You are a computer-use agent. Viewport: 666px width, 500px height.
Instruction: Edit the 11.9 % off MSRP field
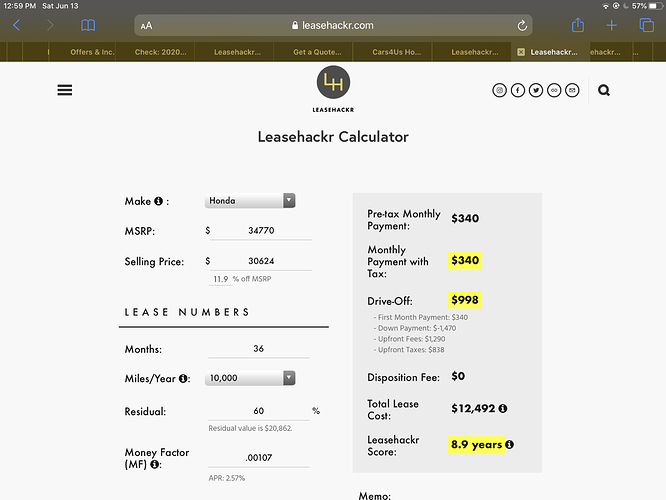(221, 279)
